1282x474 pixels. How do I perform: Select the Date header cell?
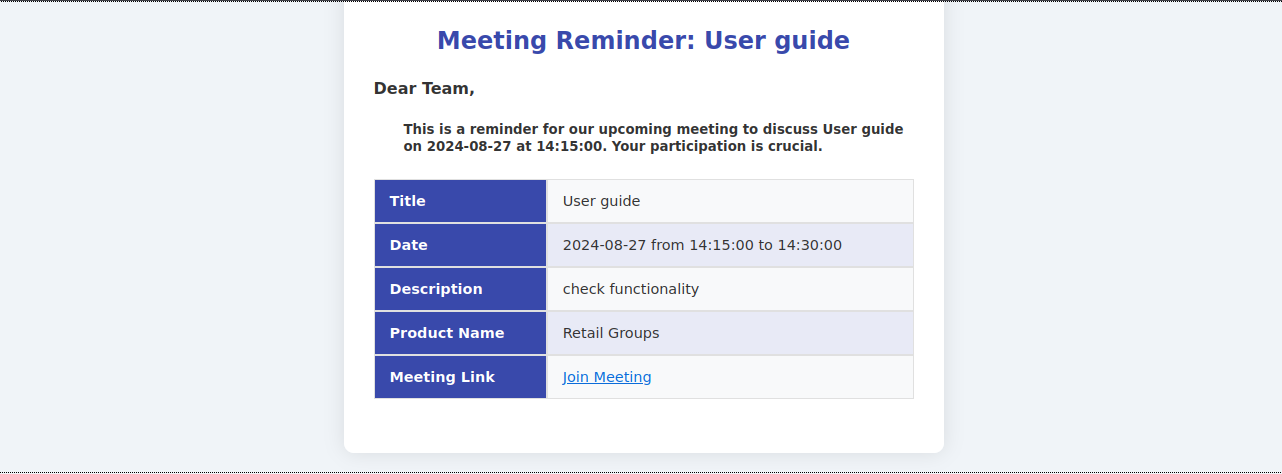click(x=460, y=245)
